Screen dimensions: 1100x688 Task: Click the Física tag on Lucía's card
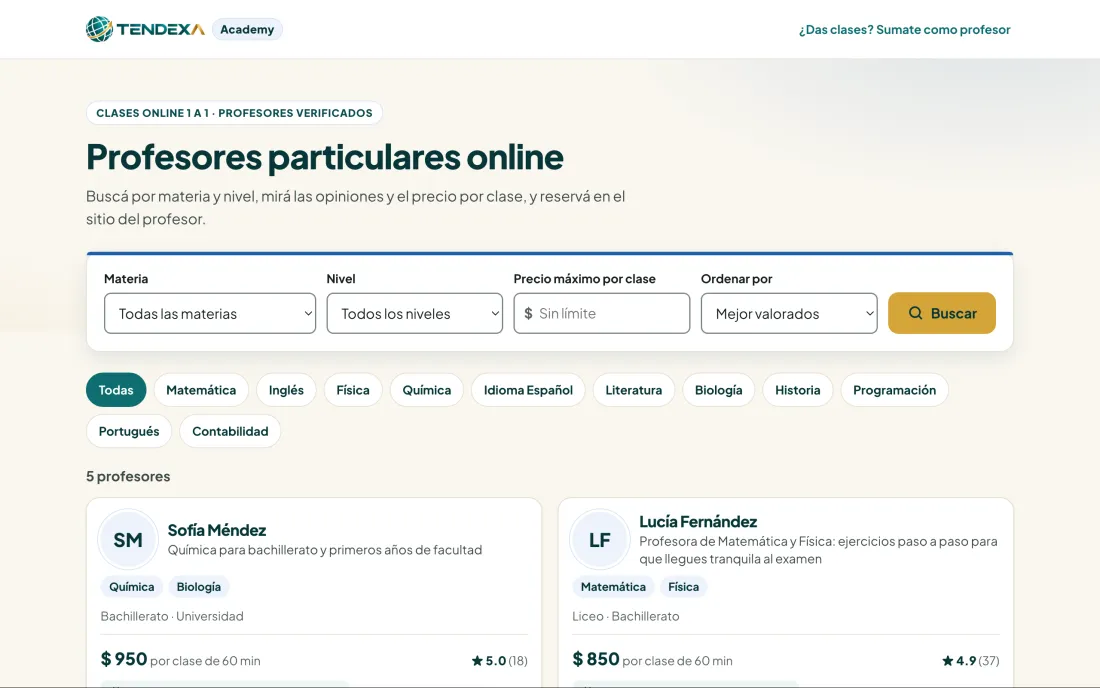(x=683, y=587)
